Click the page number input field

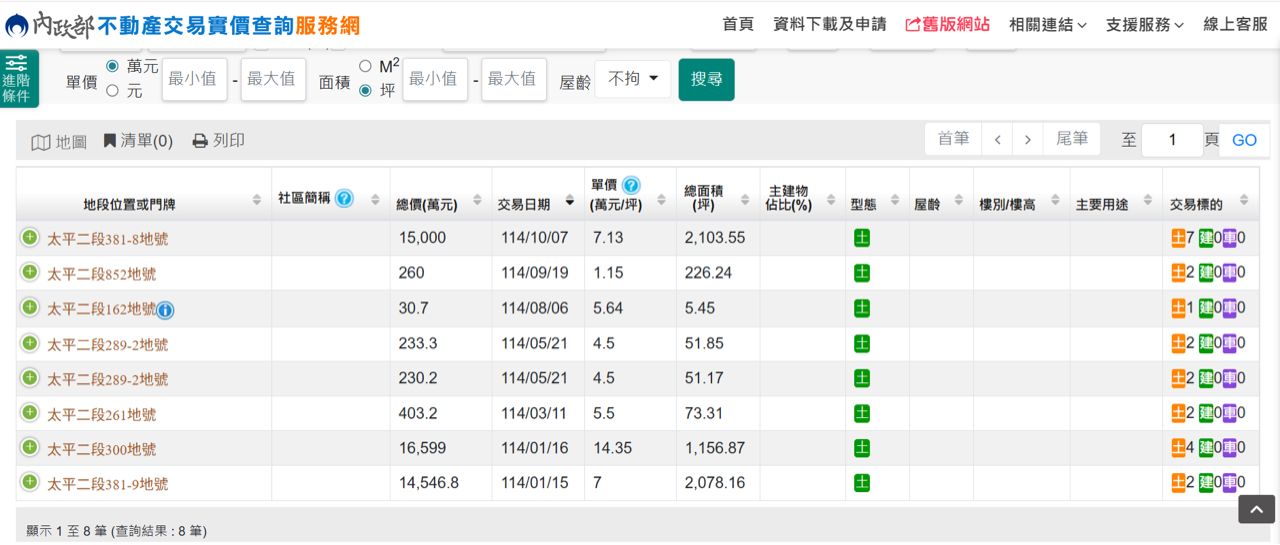[x=1171, y=140]
